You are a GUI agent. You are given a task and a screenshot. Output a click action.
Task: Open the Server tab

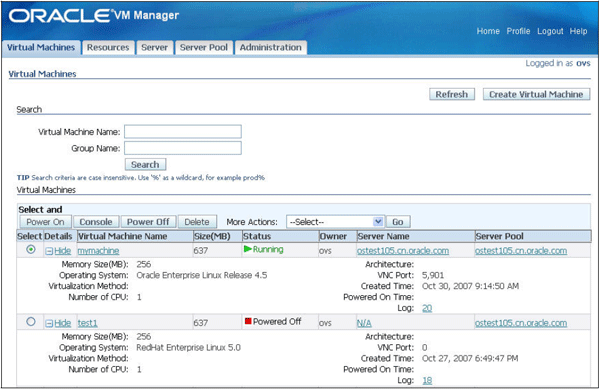coord(155,47)
